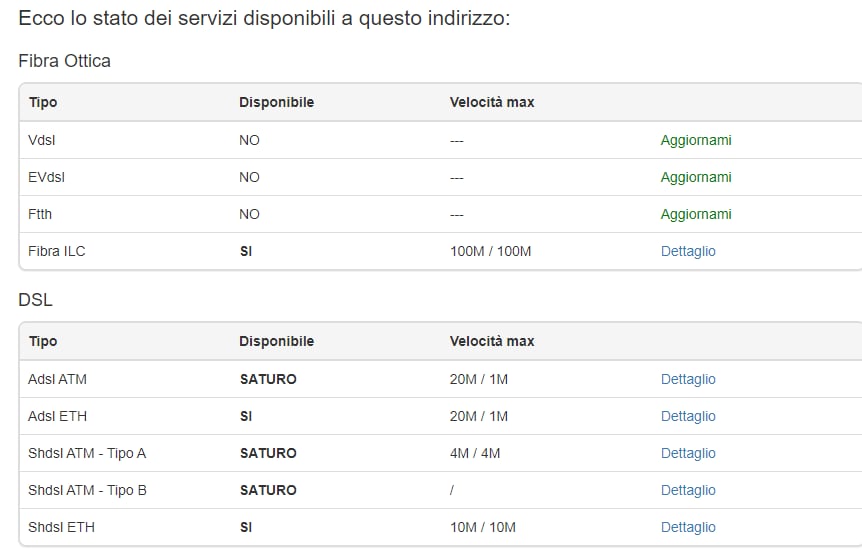Viewport: 862px width, 556px height.
Task: Open Dettaglio for Shdsl ATM - Tipo B
Action: [688, 490]
